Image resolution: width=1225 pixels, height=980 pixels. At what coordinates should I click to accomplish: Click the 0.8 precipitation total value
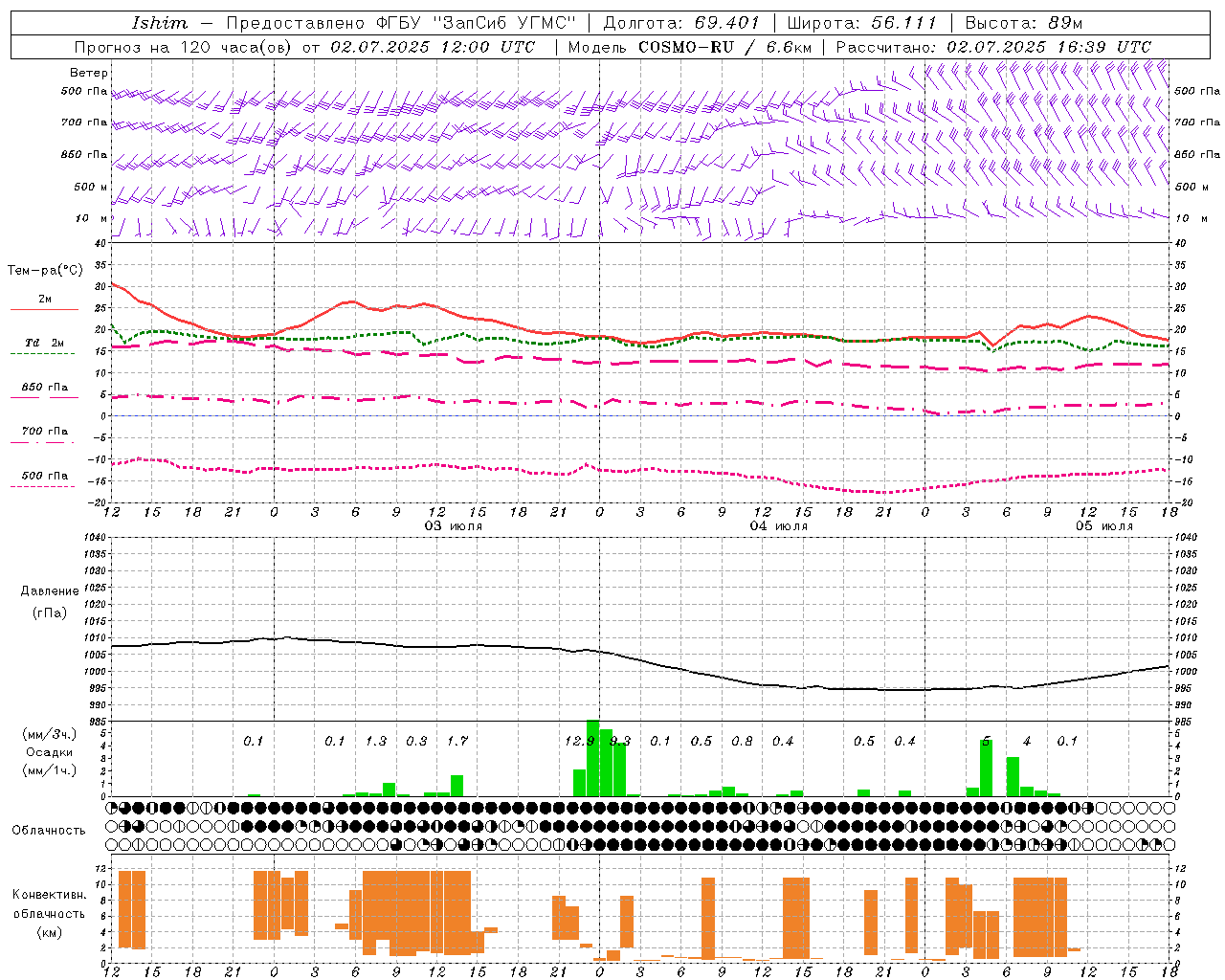click(x=742, y=741)
